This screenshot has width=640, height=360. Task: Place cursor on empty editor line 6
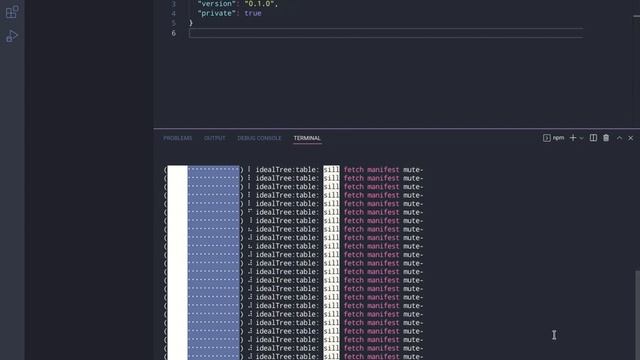pos(386,33)
